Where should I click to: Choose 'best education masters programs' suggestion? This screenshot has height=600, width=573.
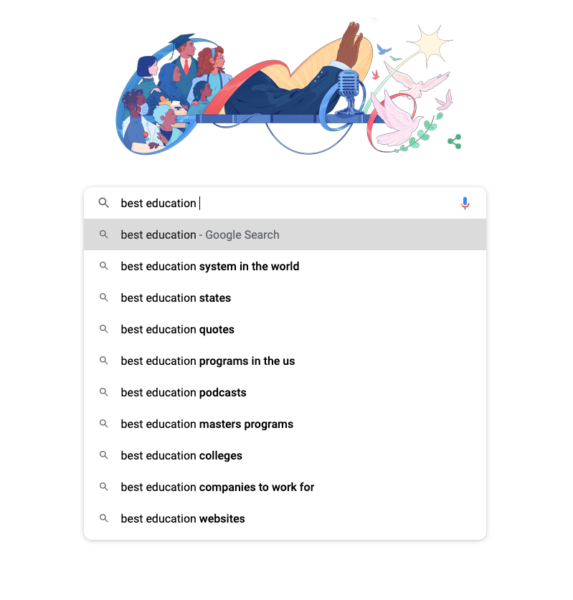(285, 424)
